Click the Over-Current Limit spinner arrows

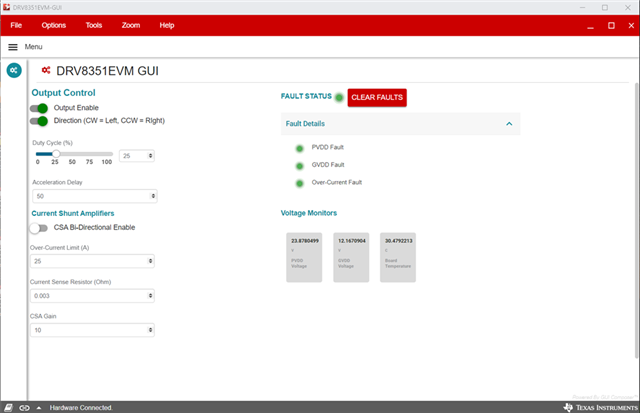pos(150,261)
